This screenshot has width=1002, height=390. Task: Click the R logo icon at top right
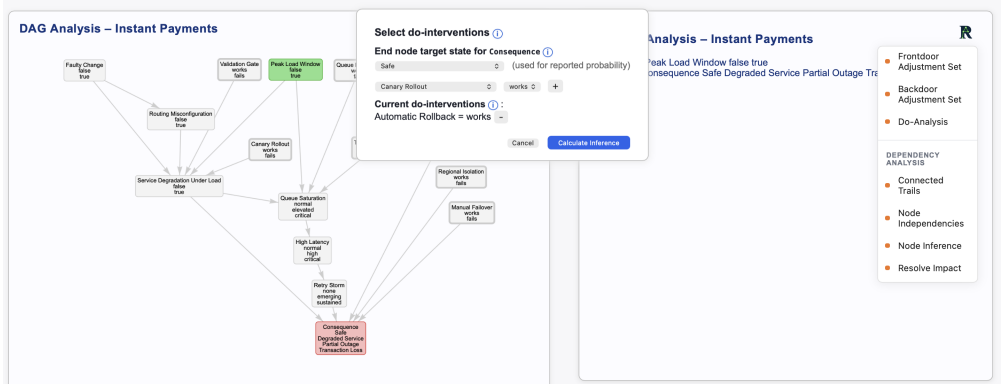(966, 33)
